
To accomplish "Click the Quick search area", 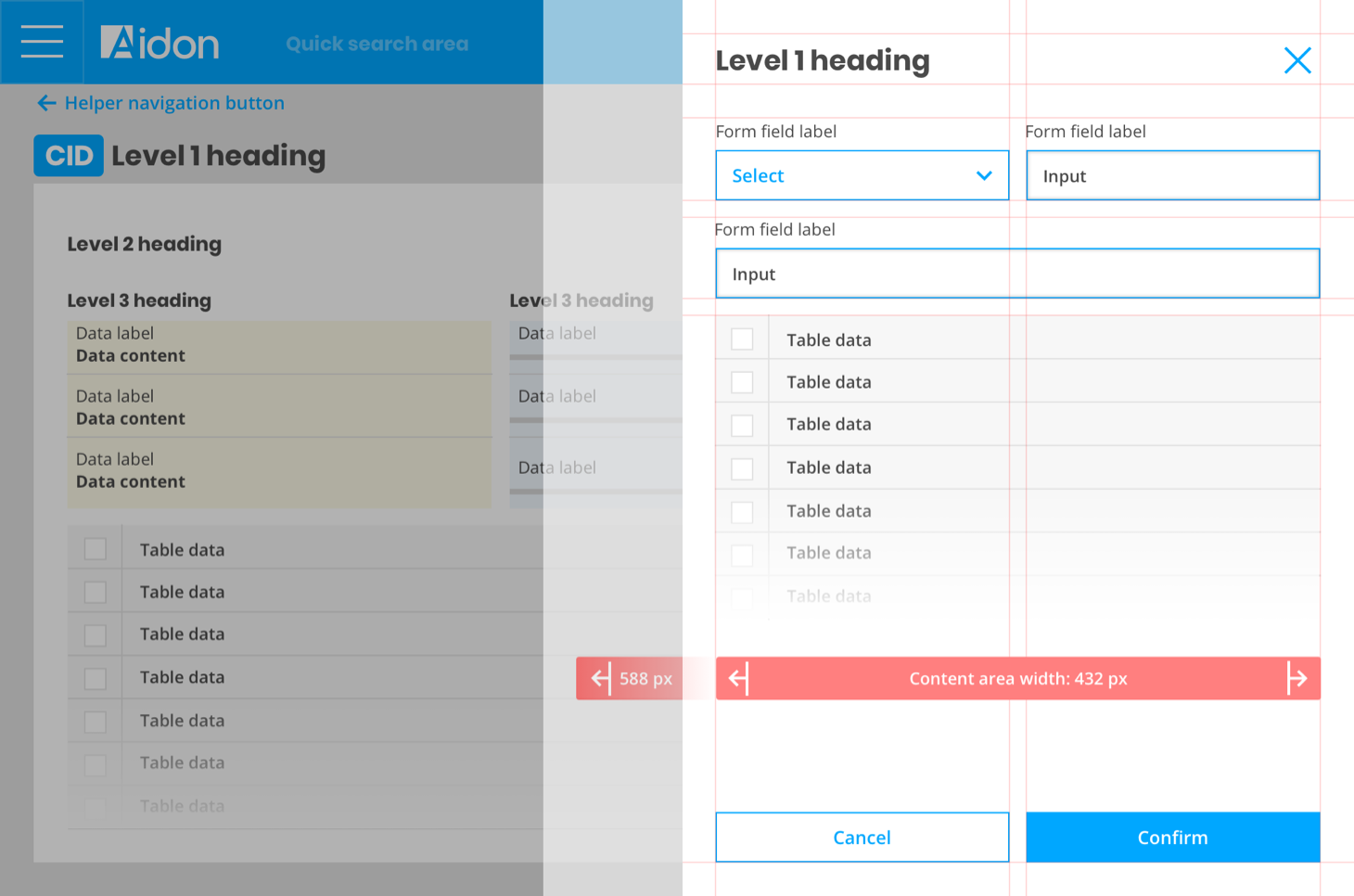I will pyautogui.click(x=377, y=44).
